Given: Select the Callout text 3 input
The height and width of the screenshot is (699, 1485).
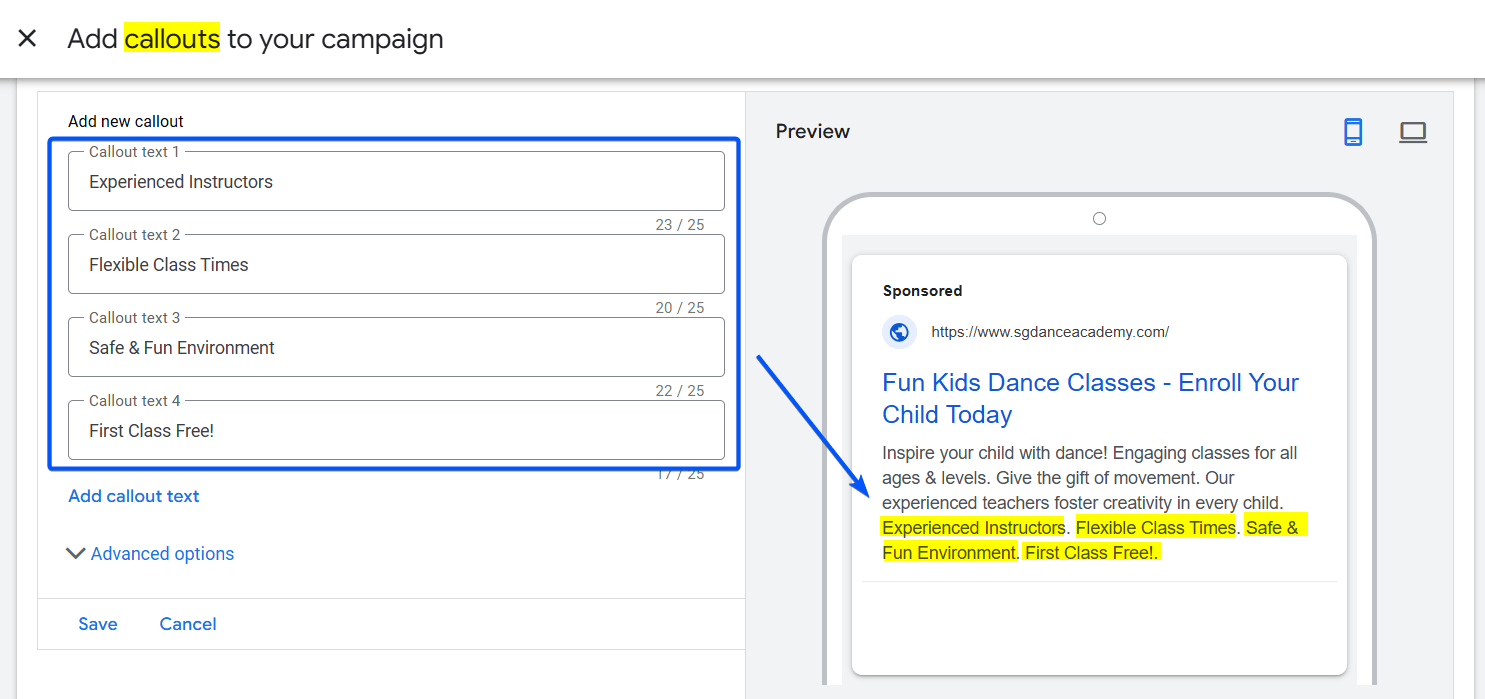Looking at the screenshot, I should tap(395, 348).
